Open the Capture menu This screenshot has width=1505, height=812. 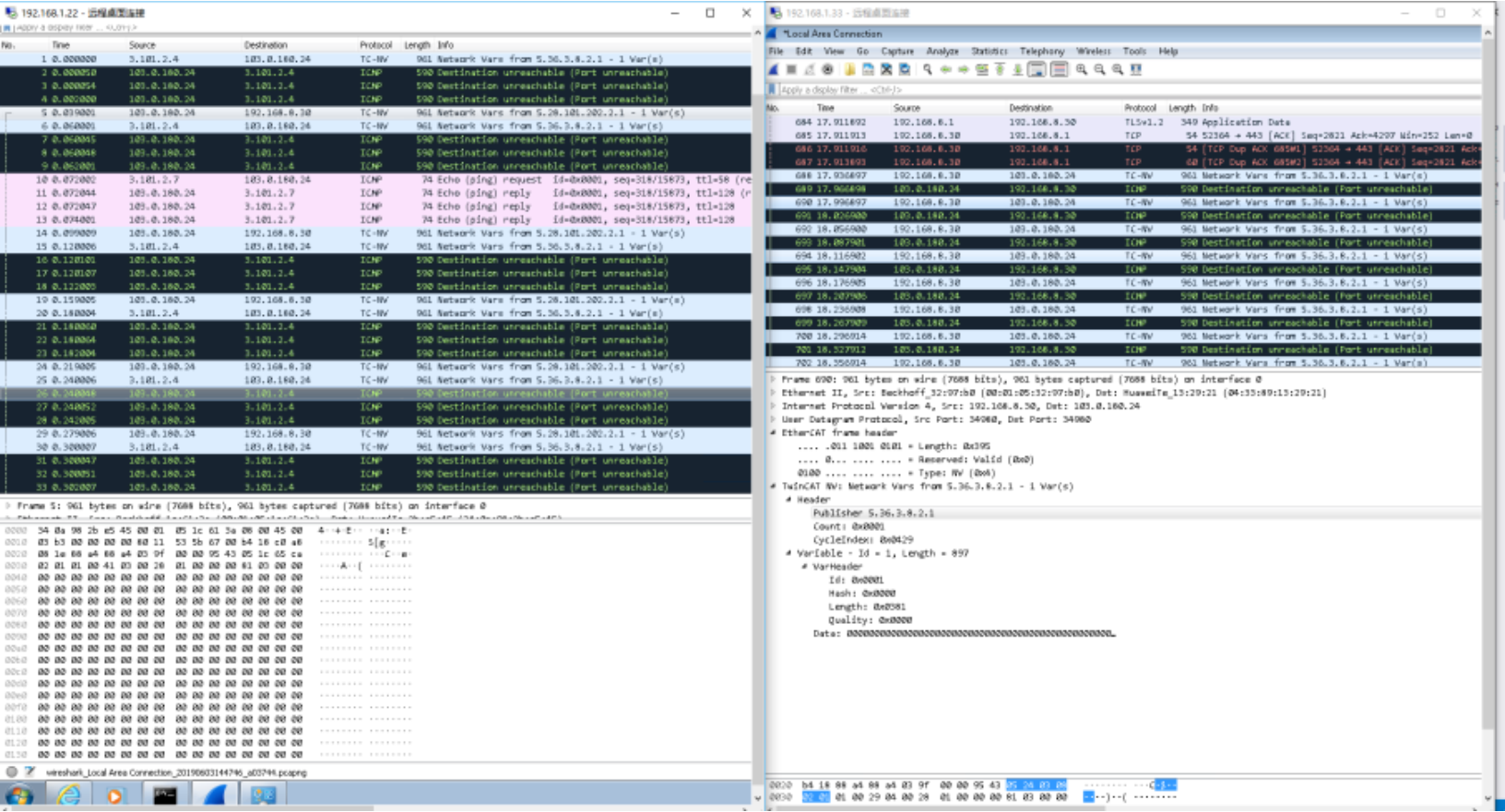pyautogui.click(x=897, y=52)
